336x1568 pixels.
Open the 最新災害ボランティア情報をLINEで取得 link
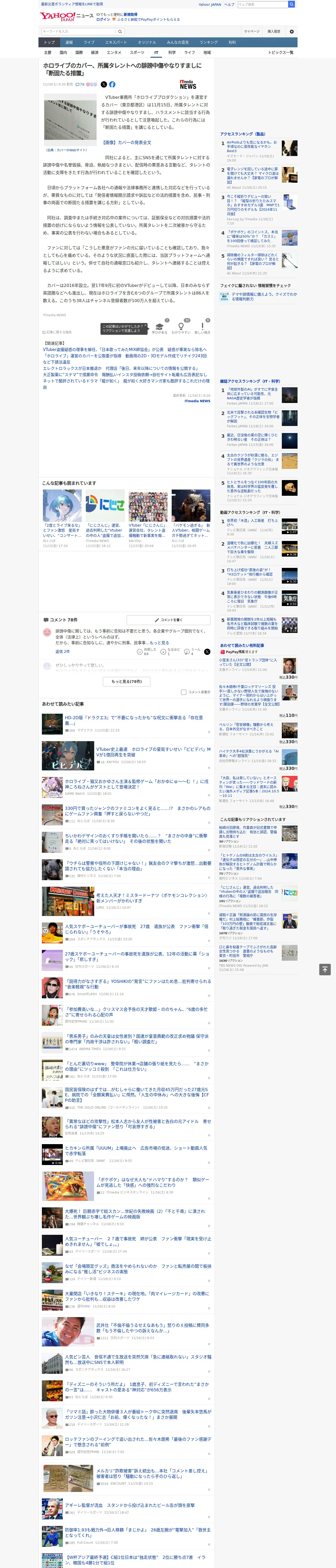(x=72, y=4)
